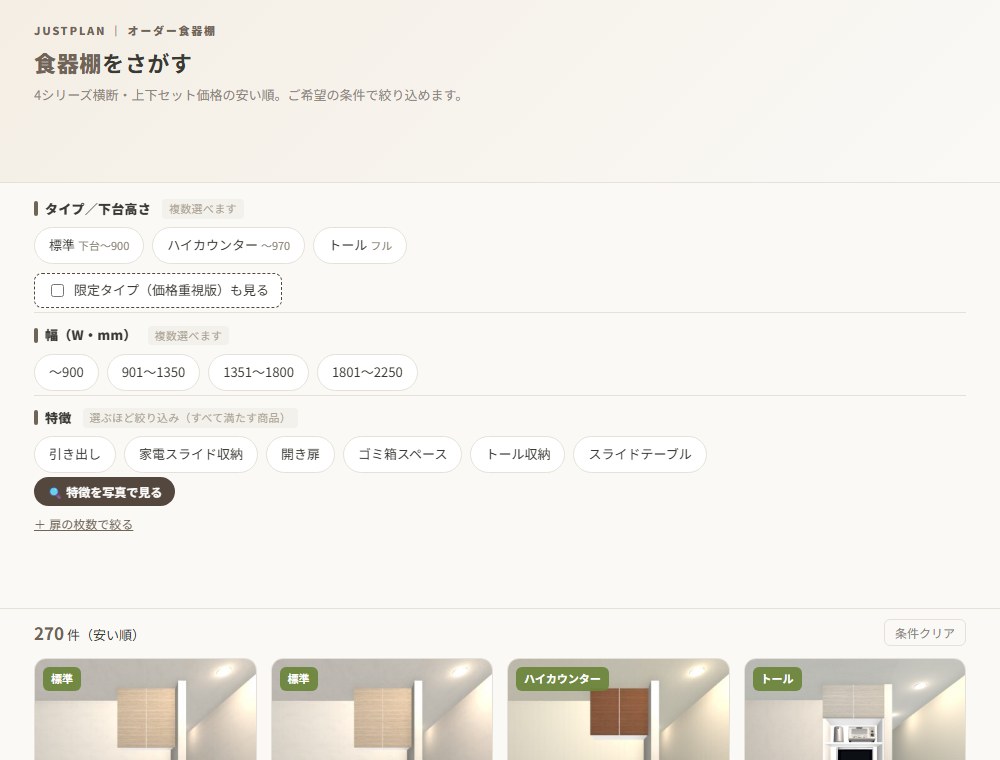Choose the 1801〜2250 width chip

pos(367,372)
